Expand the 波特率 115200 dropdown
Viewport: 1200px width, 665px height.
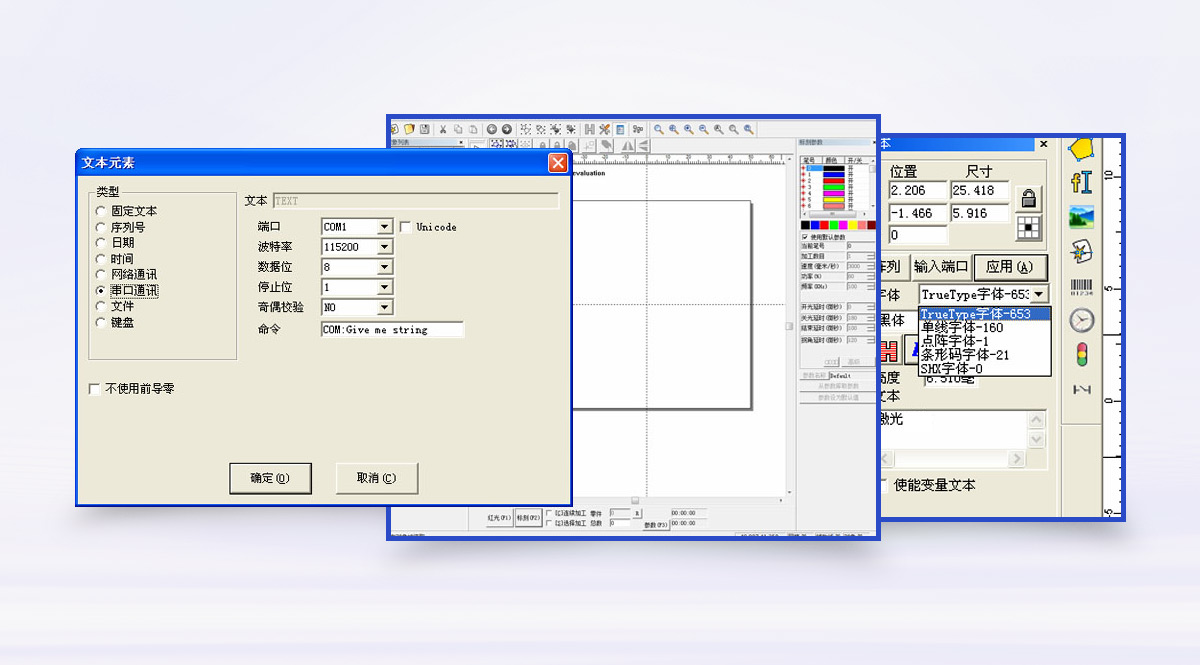(384, 247)
